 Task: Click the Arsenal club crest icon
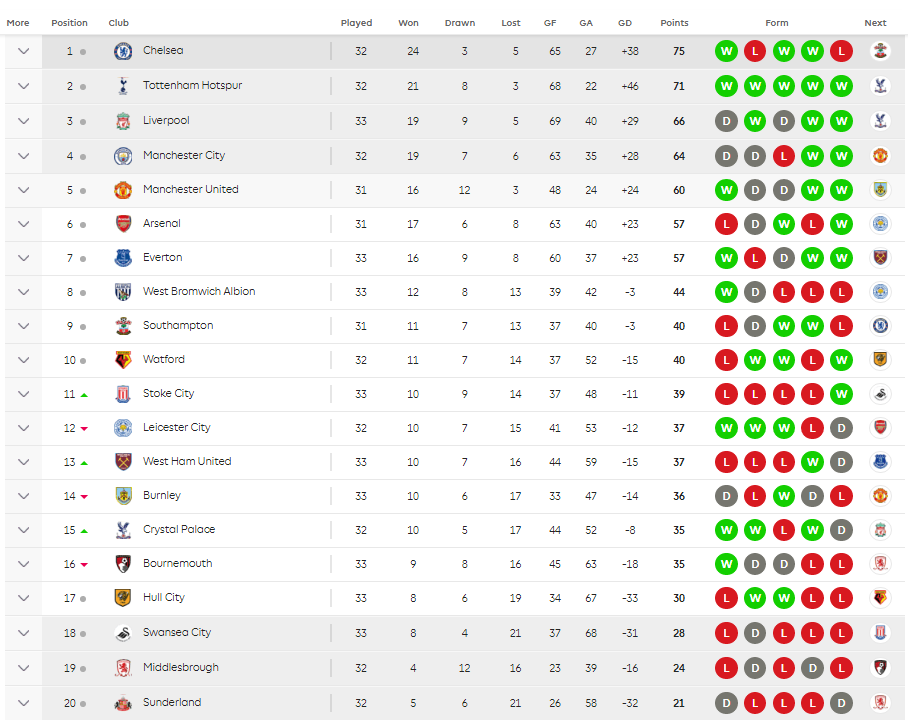pos(123,224)
